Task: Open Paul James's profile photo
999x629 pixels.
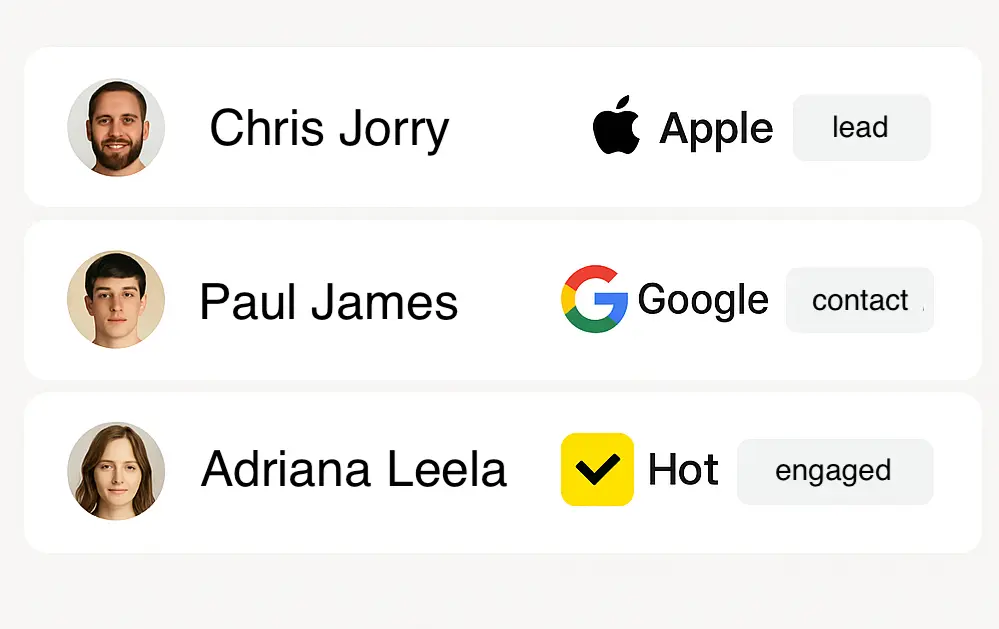Action: pyautogui.click(x=116, y=300)
